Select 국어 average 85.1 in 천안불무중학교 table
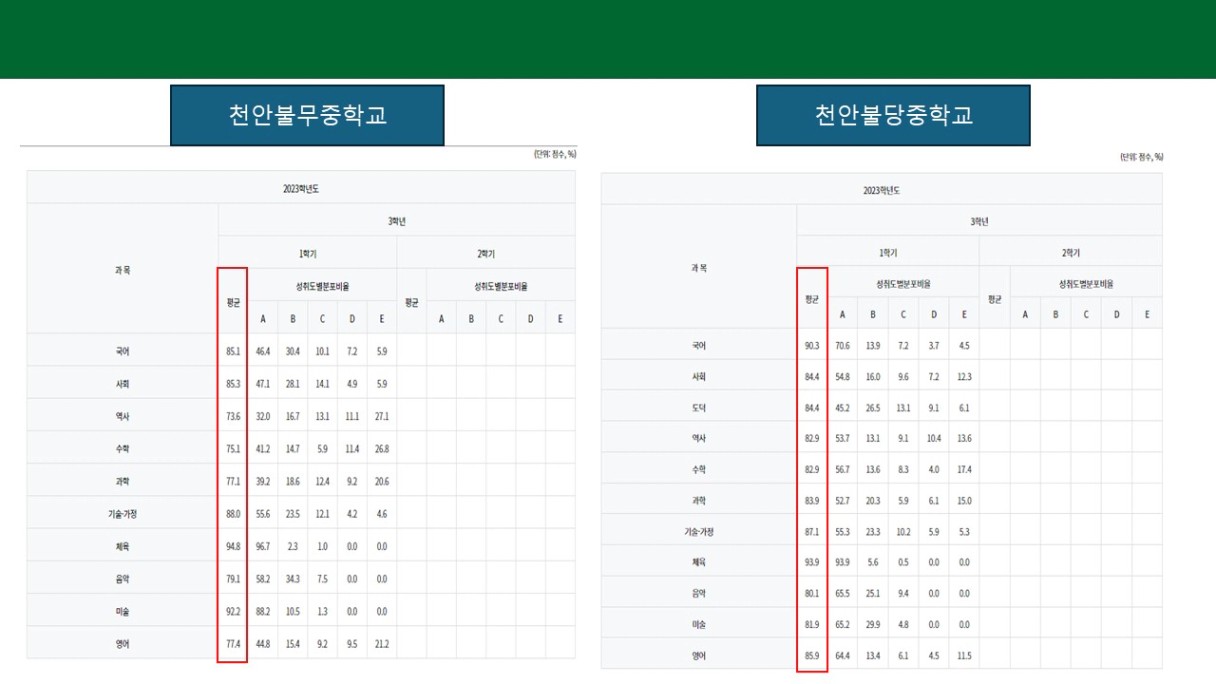Image resolution: width=1216 pixels, height=684 pixels. 233,352
